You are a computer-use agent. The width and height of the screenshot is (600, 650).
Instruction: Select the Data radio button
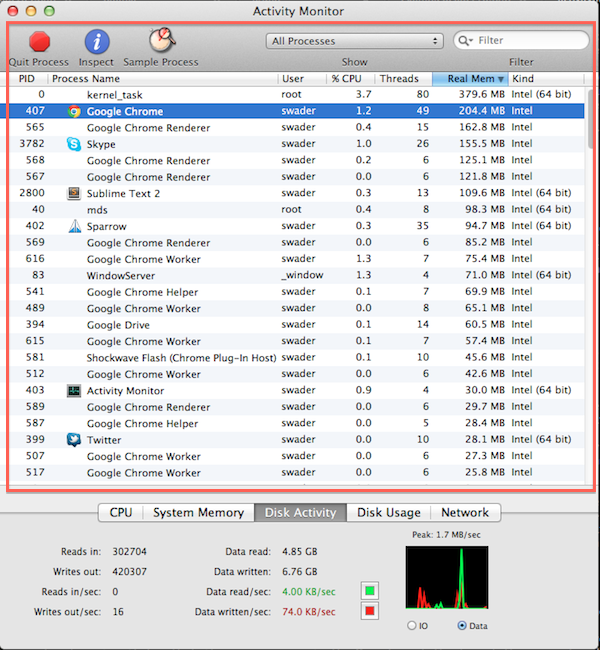[462, 625]
